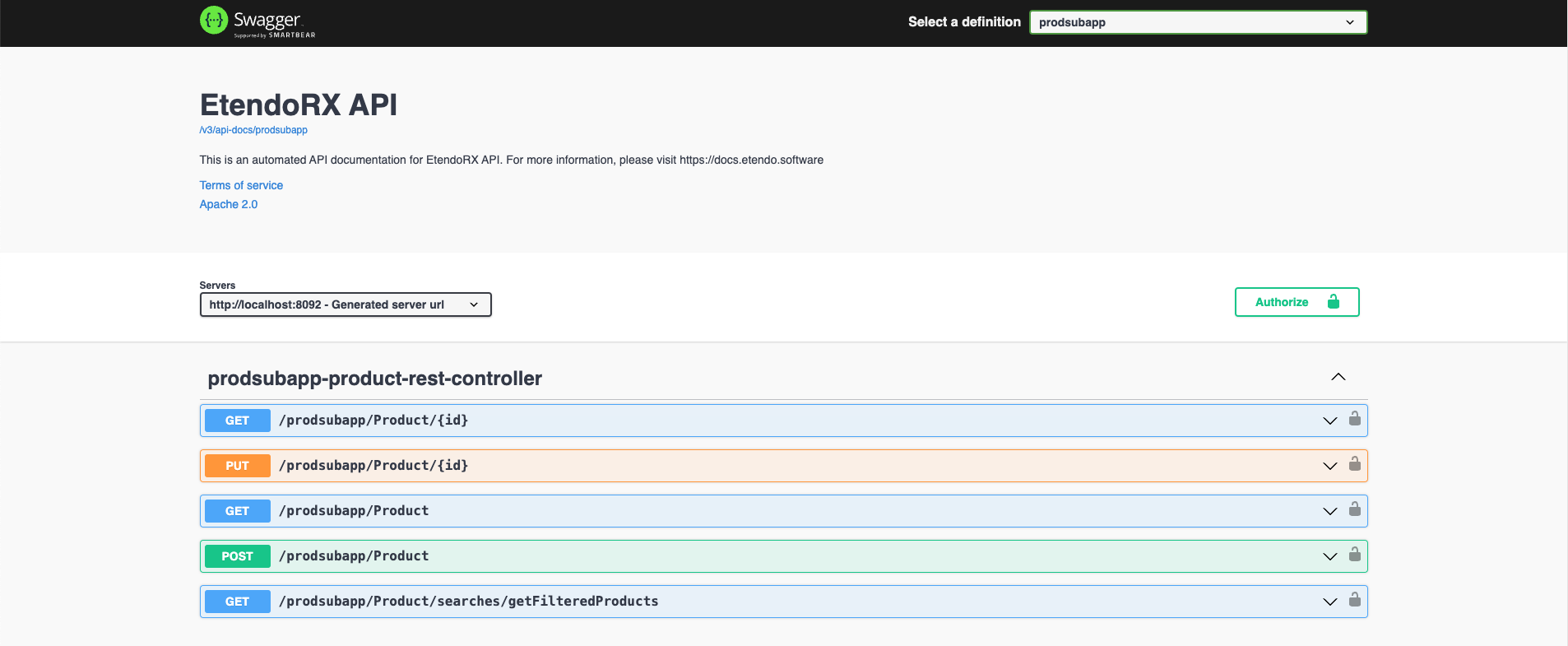Click lock icon on GET /prodsubapp/Product row
This screenshot has width=1568, height=646.
coord(1355,509)
